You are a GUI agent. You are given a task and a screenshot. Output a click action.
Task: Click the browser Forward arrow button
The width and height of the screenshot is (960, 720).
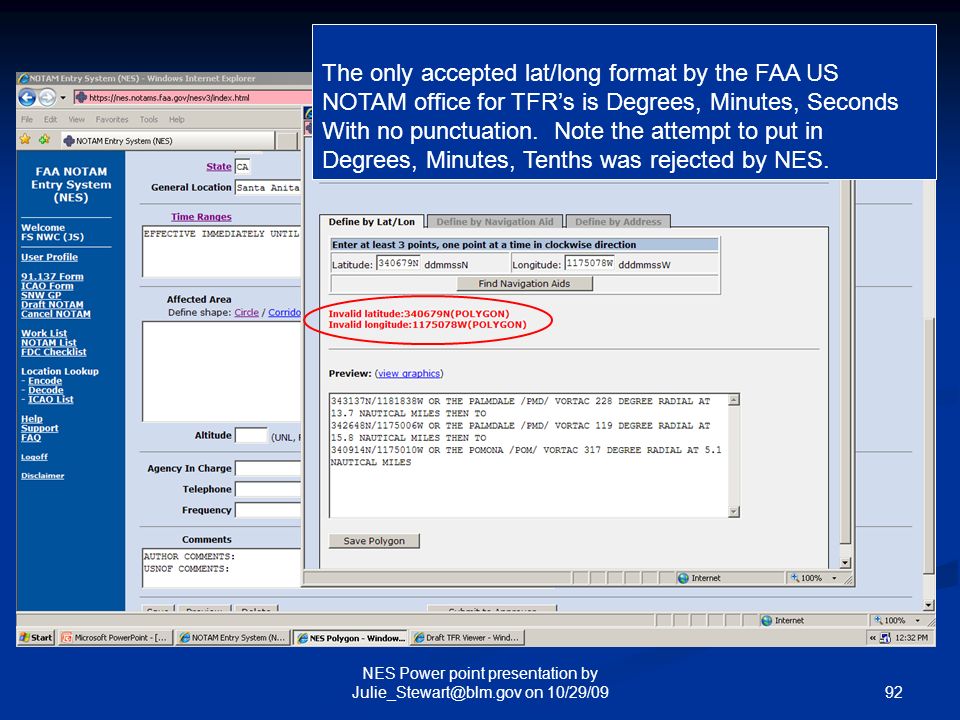coord(47,97)
